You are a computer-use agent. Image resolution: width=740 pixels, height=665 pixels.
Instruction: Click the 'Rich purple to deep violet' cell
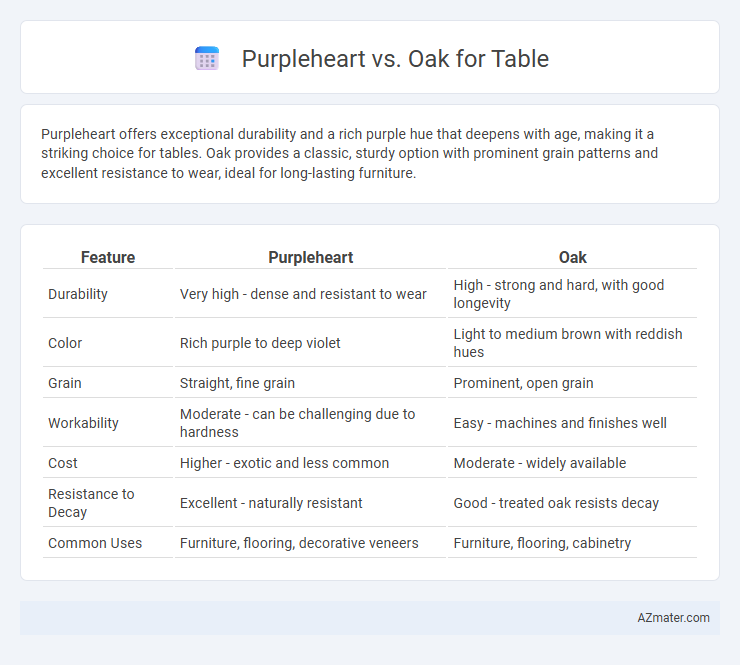pyautogui.click(x=260, y=343)
